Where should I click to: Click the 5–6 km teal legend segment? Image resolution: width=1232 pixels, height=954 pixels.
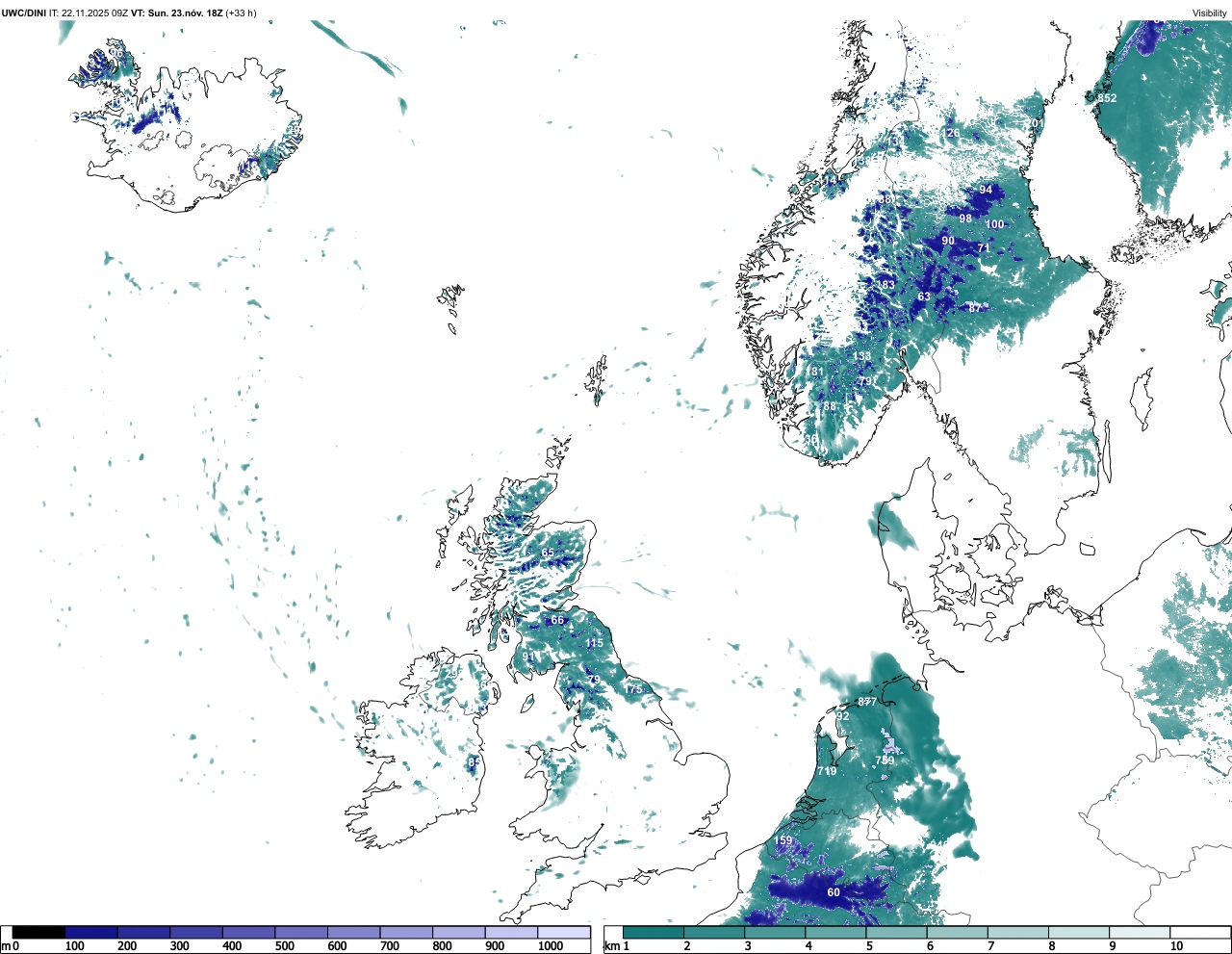tap(896, 932)
